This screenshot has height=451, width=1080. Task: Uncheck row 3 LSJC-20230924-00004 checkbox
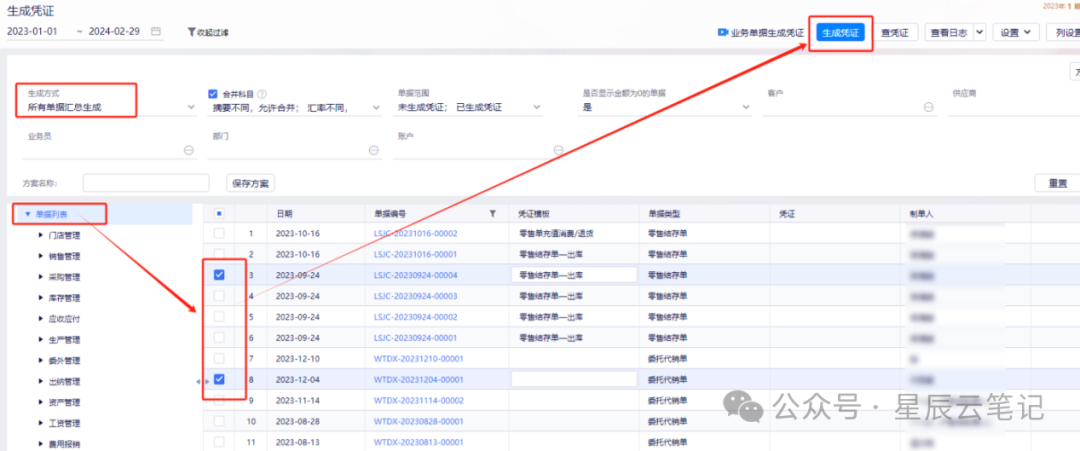click(219, 275)
